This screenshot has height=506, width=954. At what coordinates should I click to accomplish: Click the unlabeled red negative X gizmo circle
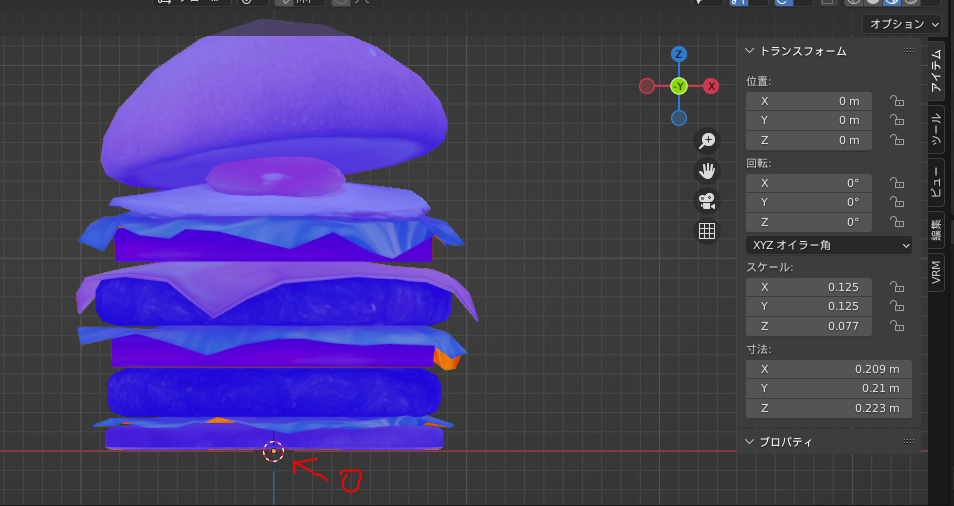[647, 86]
